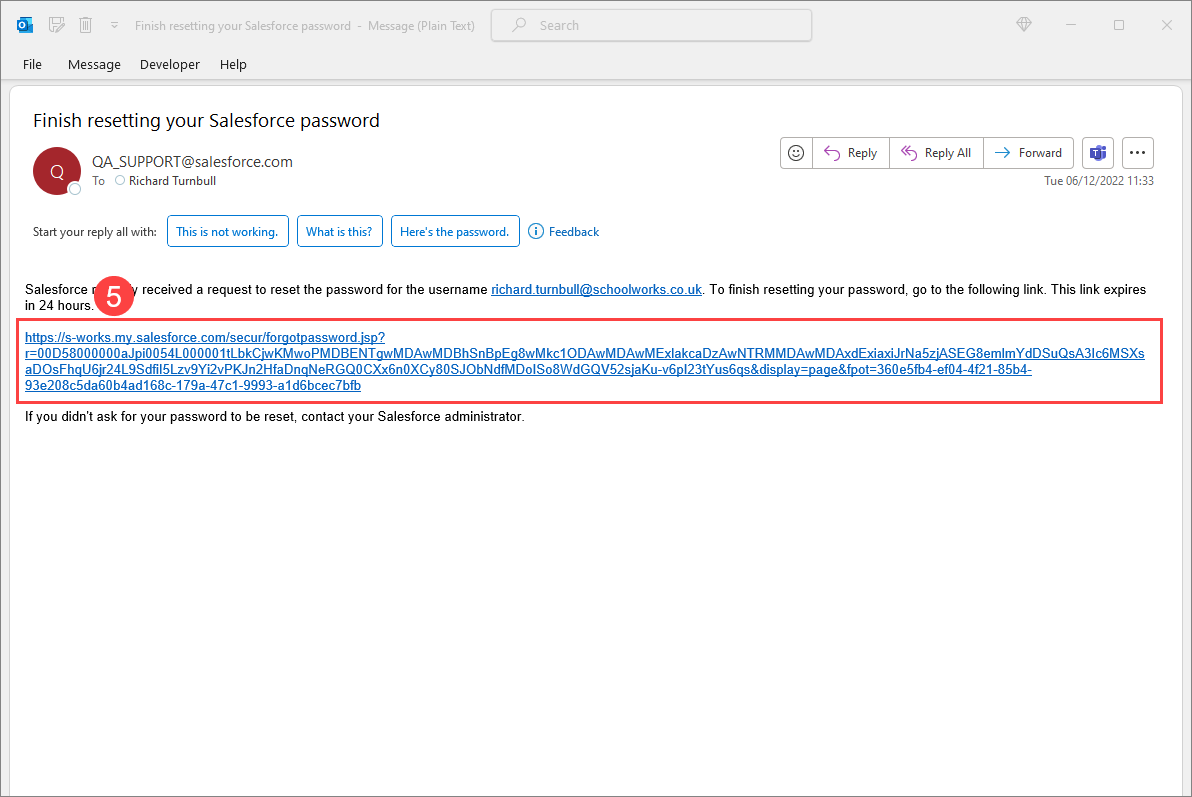Choose "This is not working." suggested reply

coord(227,231)
